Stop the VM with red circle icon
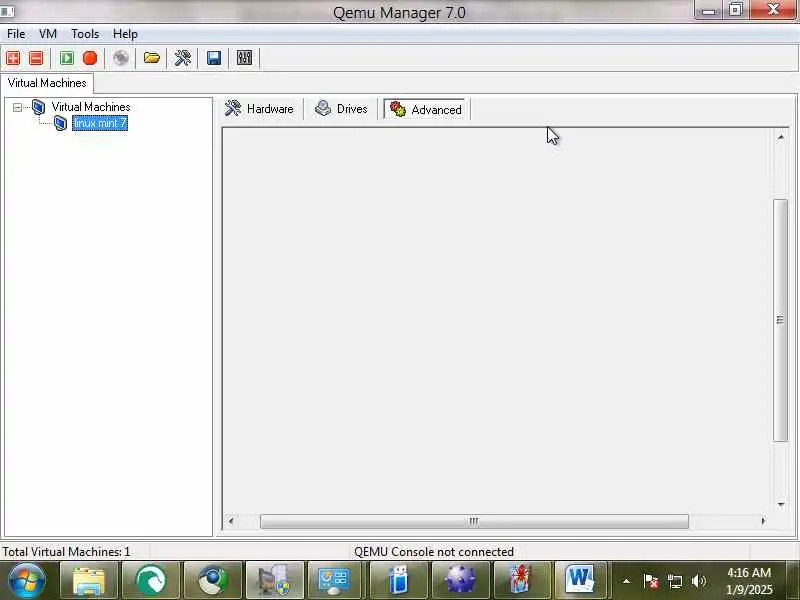 pyautogui.click(x=90, y=58)
